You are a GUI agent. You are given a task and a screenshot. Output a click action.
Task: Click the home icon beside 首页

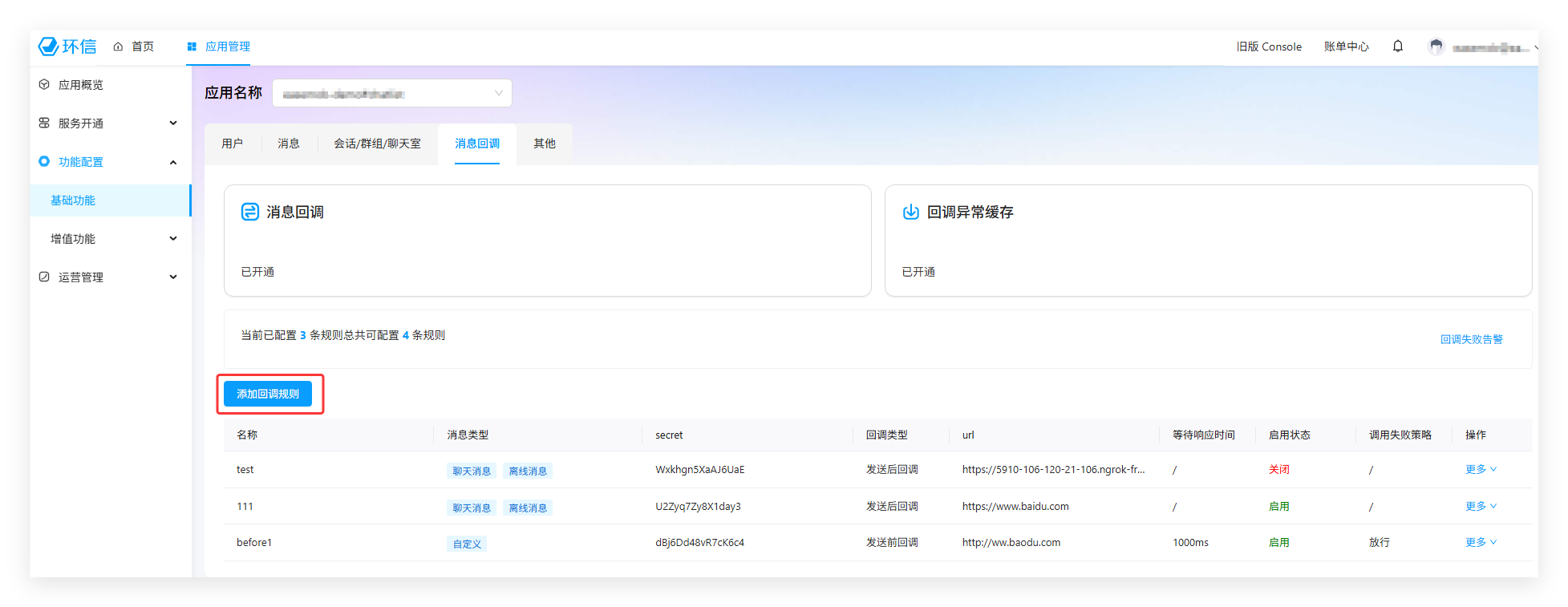coord(118,47)
